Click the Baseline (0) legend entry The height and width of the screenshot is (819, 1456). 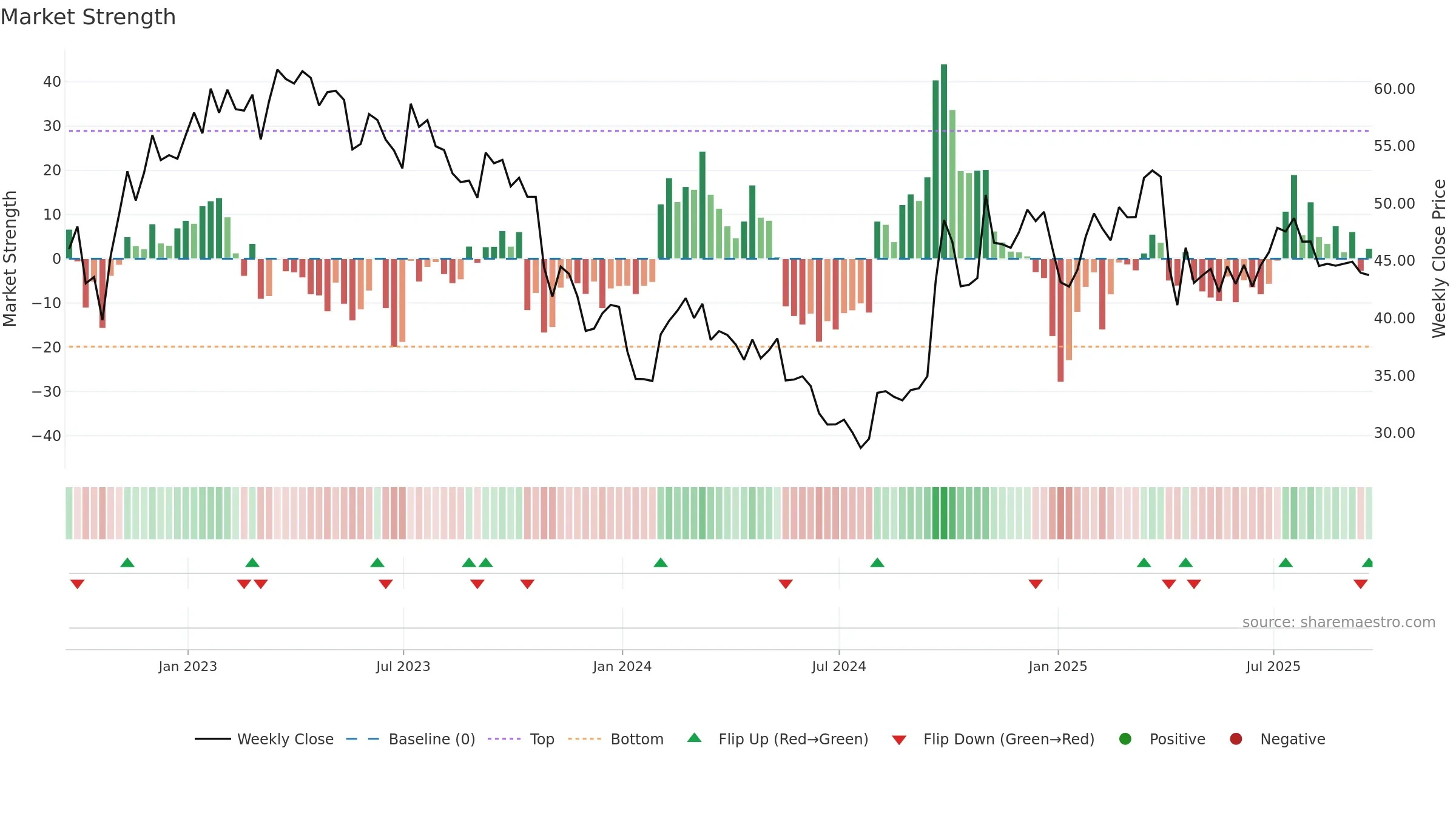pyautogui.click(x=411, y=739)
